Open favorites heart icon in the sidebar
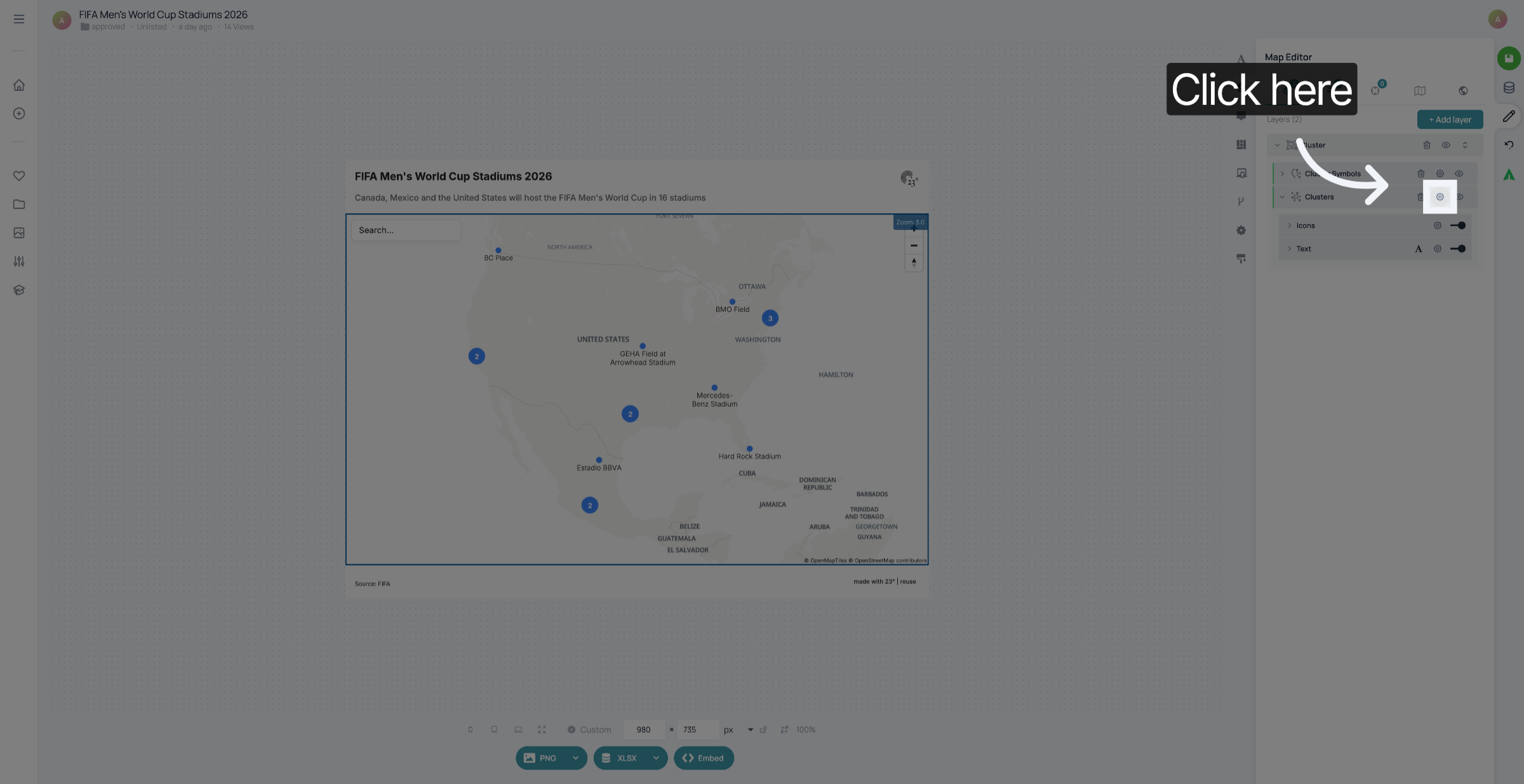The height and width of the screenshot is (784, 1524). [x=19, y=176]
